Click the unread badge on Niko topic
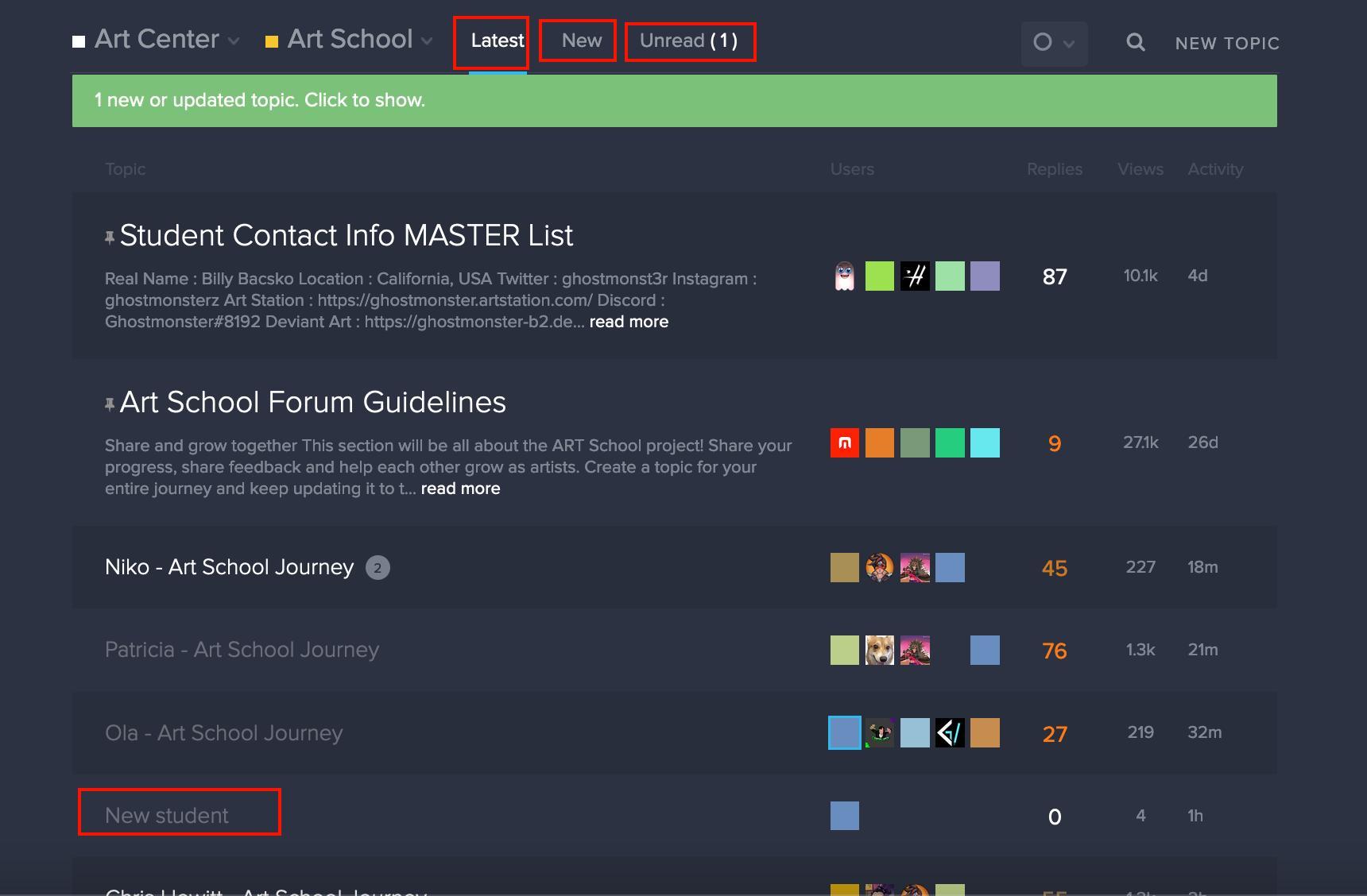 pyautogui.click(x=378, y=568)
